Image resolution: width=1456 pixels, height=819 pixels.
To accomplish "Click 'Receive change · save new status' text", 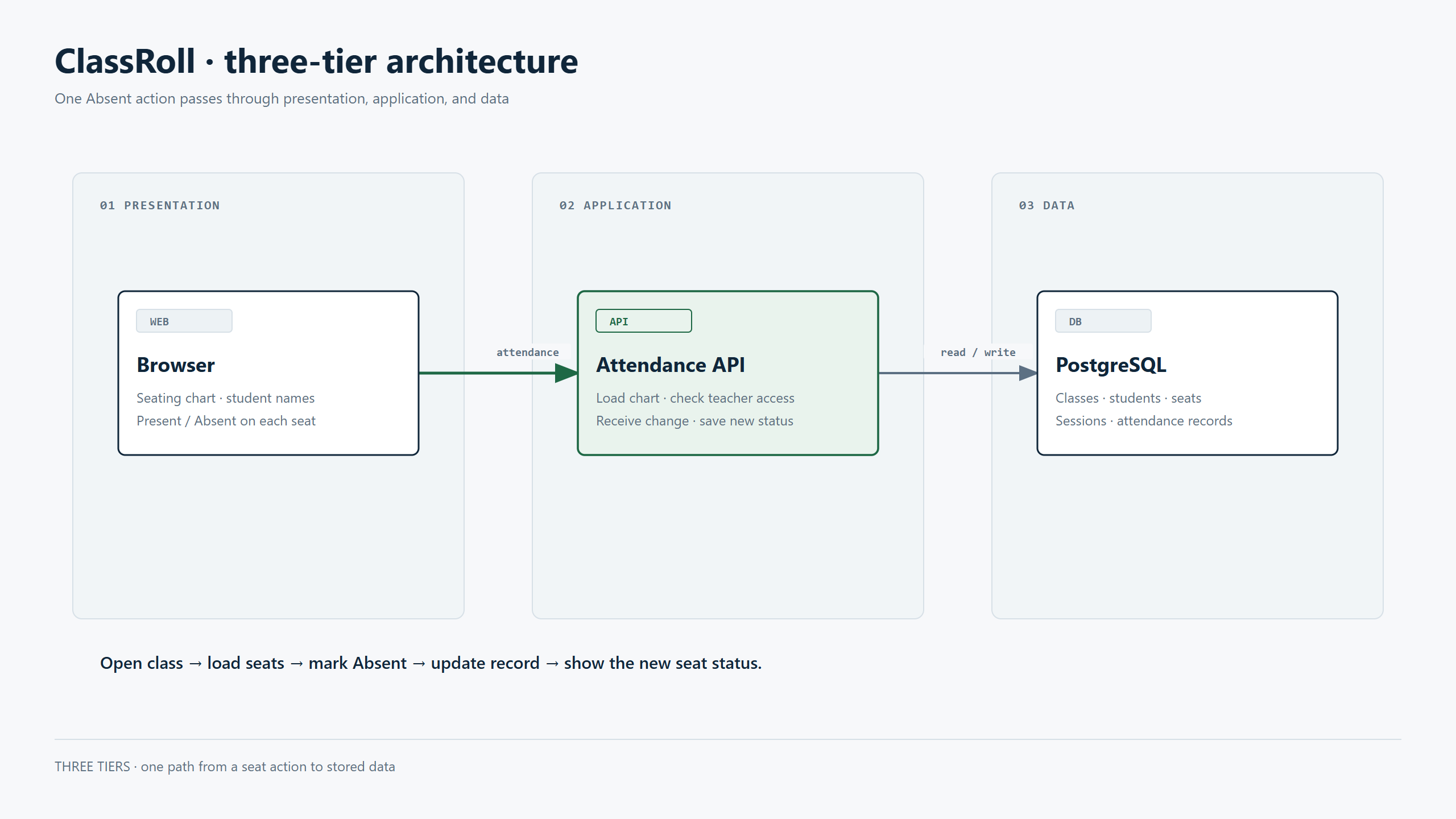I will [x=694, y=421].
